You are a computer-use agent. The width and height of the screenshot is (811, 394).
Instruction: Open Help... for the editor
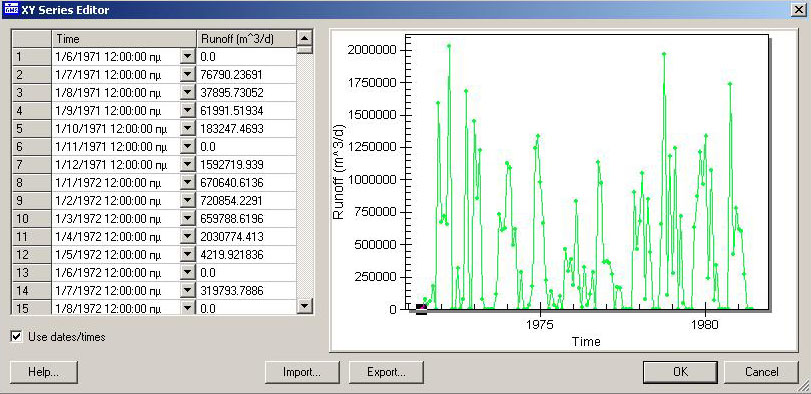coord(44,372)
